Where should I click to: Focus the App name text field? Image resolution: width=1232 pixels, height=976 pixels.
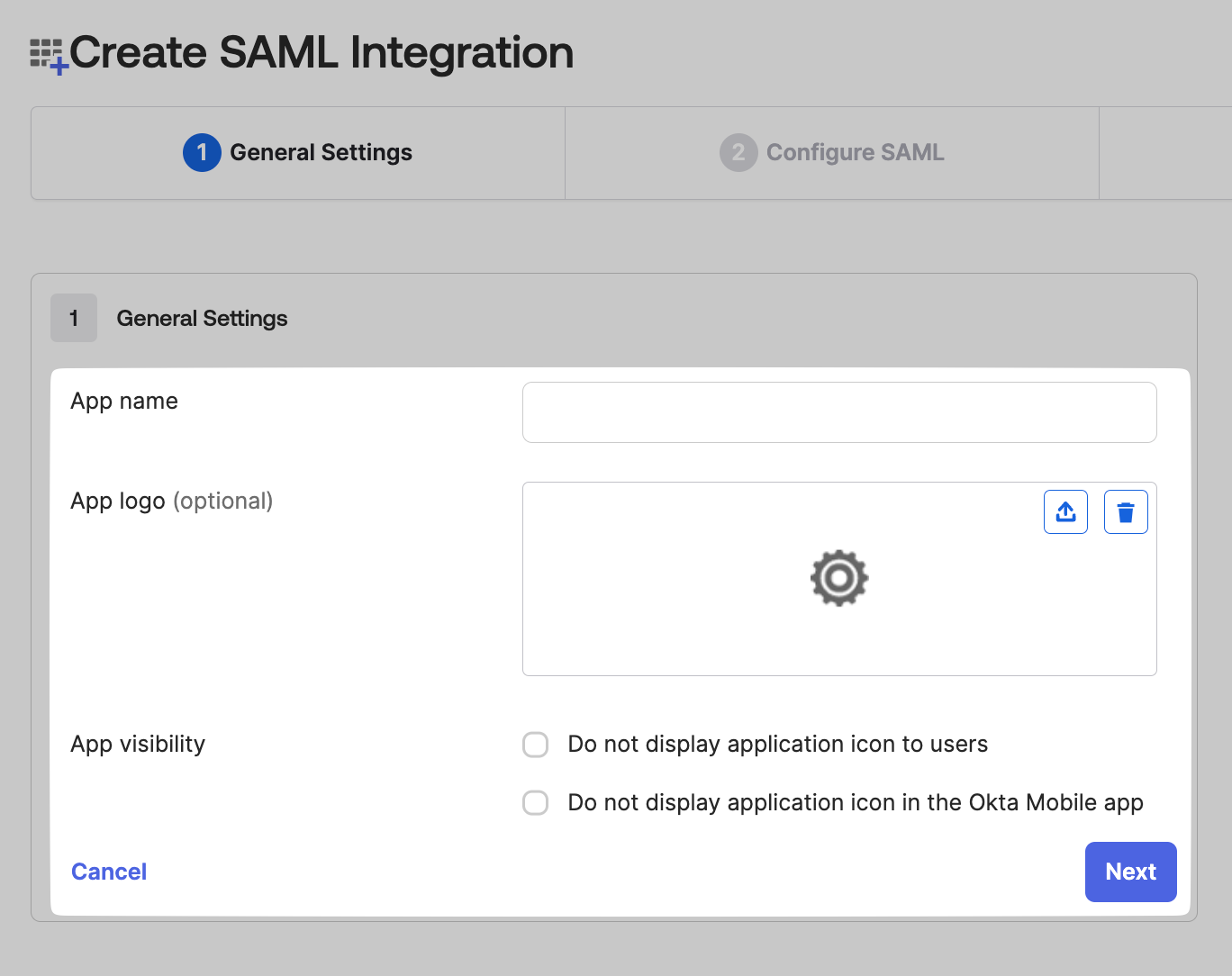pyautogui.click(x=838, y=412)
